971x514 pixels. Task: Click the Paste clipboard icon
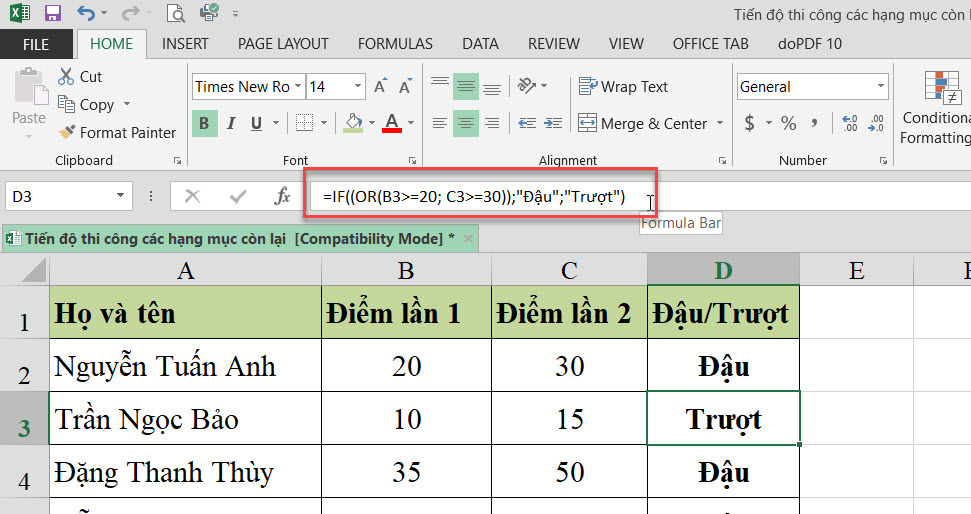tap(29, 87)
